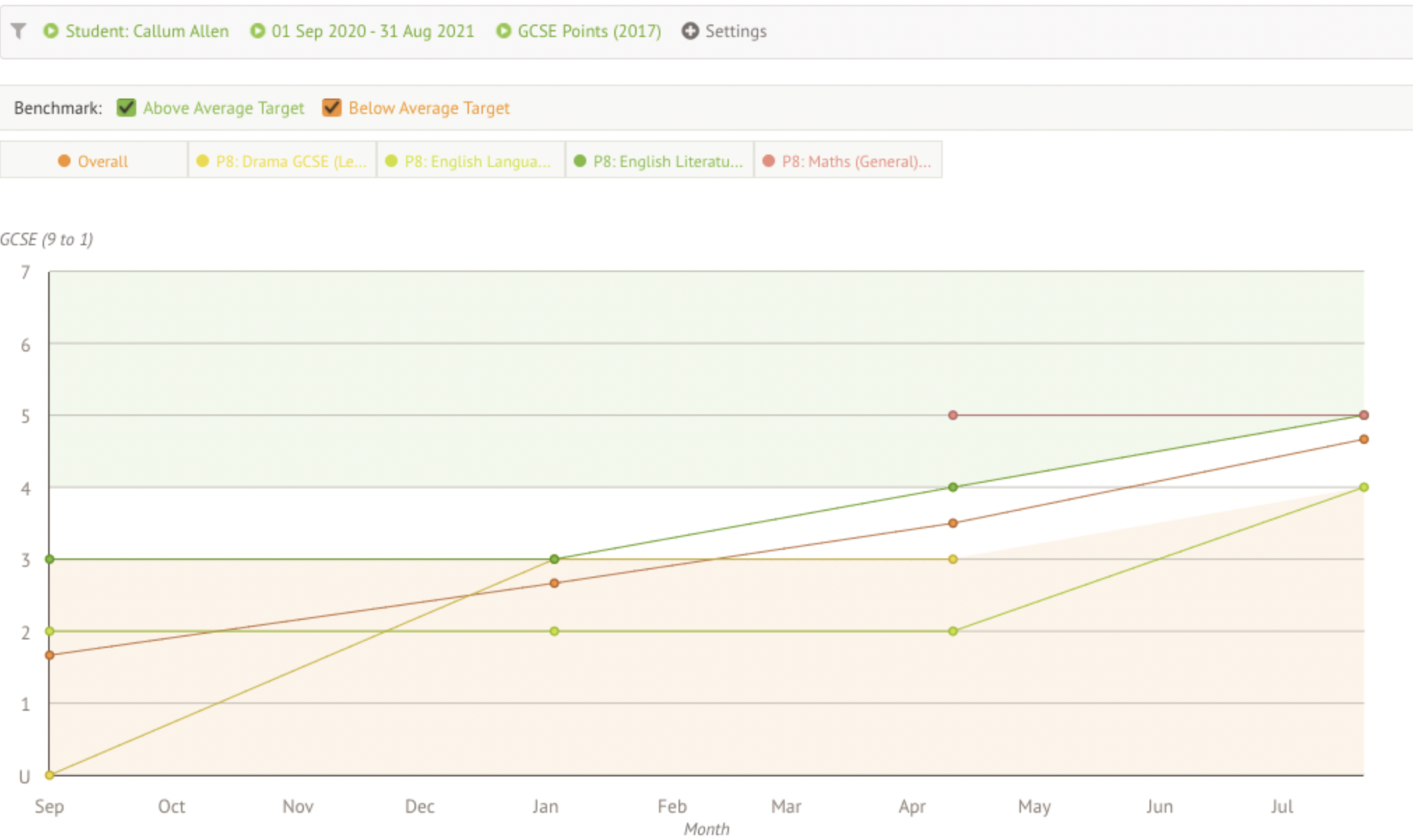
Task: Click yellow dot icon of Drama GCSE legend
Action: (203, 161)
